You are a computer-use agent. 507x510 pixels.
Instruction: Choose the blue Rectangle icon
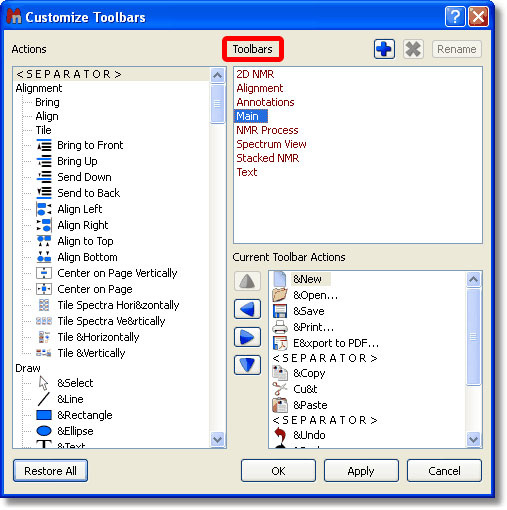pyautogui.click(x=44, y=415)
